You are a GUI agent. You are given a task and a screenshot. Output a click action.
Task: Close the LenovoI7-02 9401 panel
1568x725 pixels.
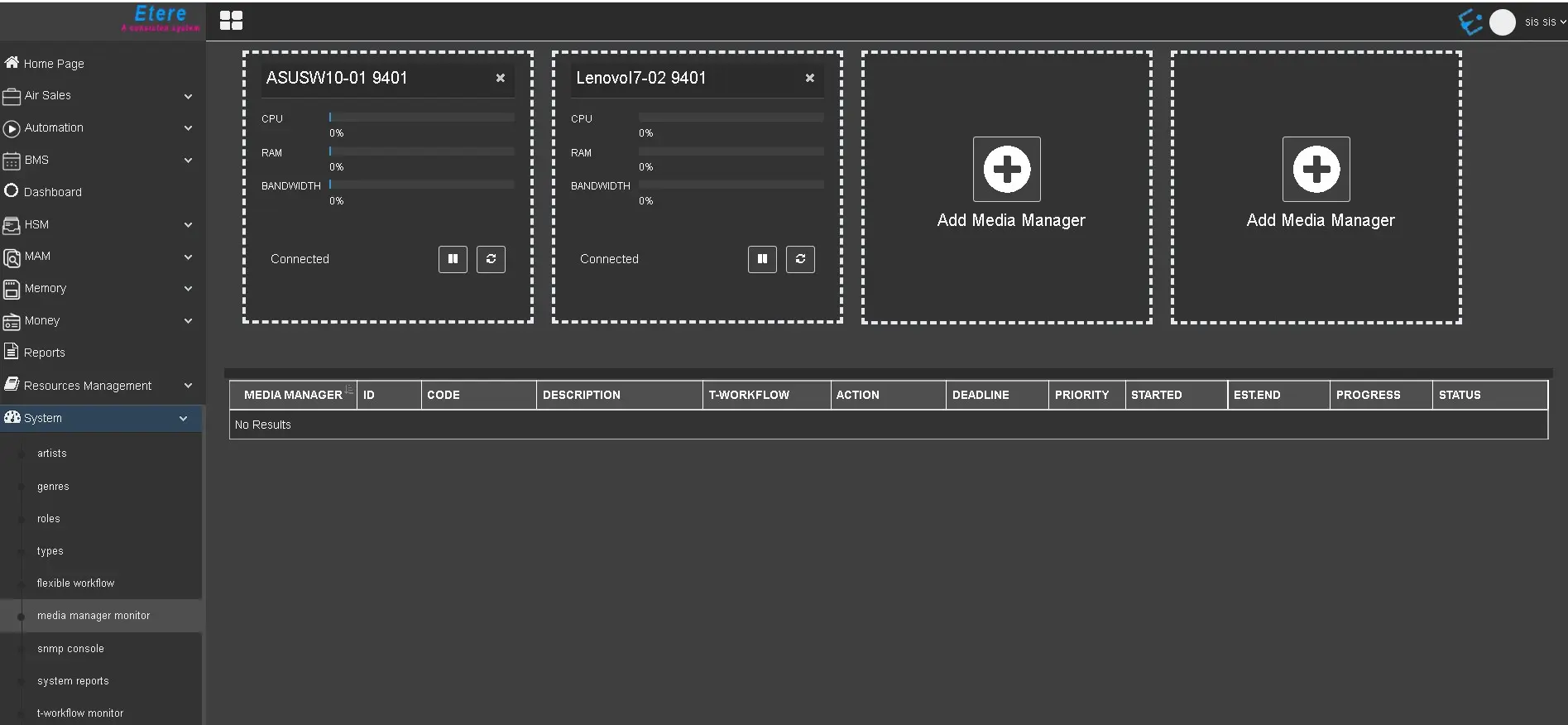809,78
